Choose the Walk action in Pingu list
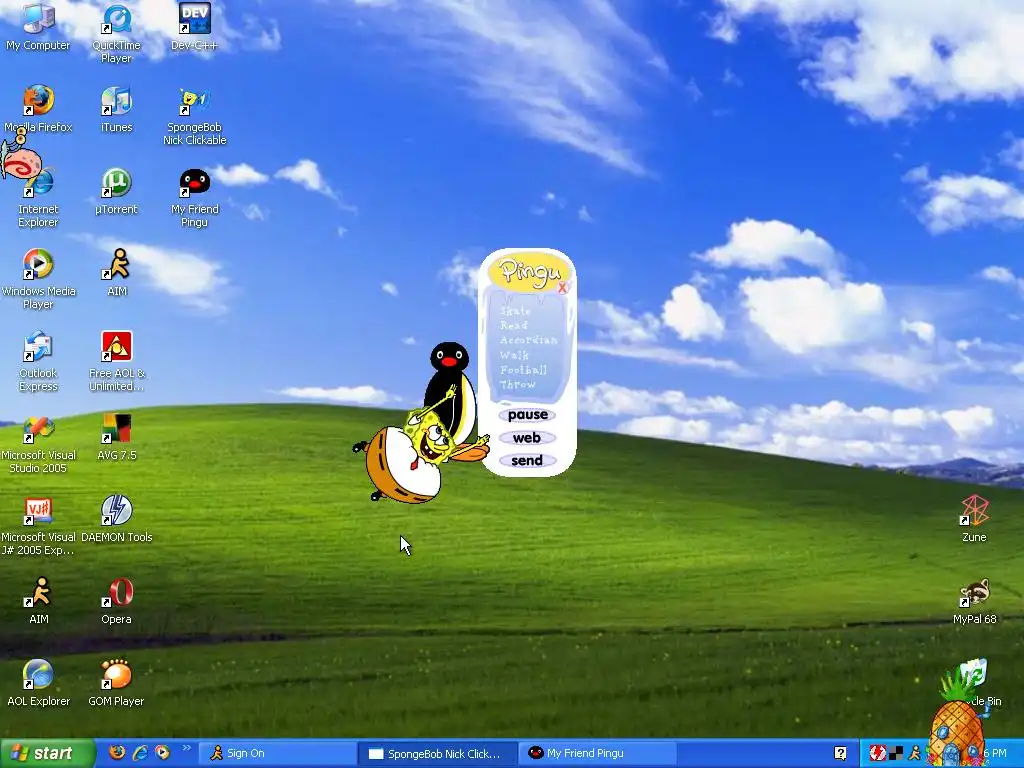Viewport: 1024px width, 768px height. pos(515,355)
